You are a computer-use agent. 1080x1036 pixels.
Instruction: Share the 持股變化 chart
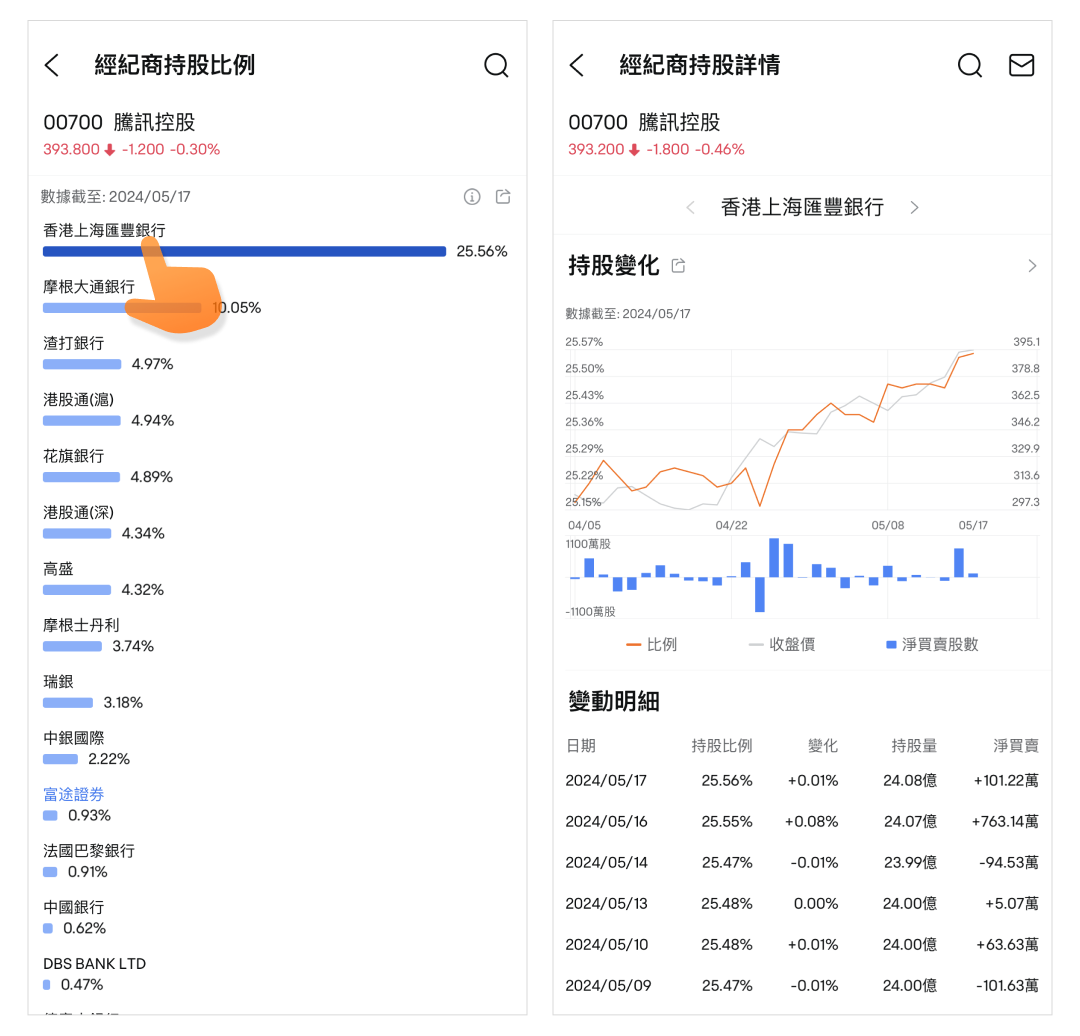pyautogui.click(x=679, y=266)
